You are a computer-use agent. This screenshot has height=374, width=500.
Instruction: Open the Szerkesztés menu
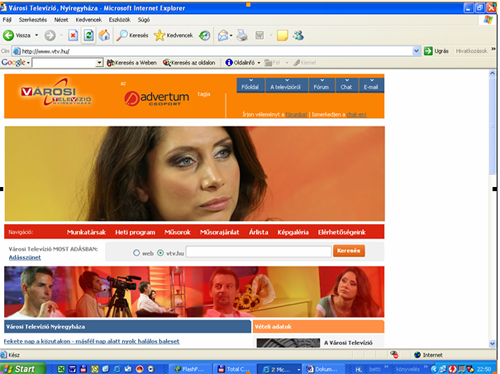[x=33, y=20]
